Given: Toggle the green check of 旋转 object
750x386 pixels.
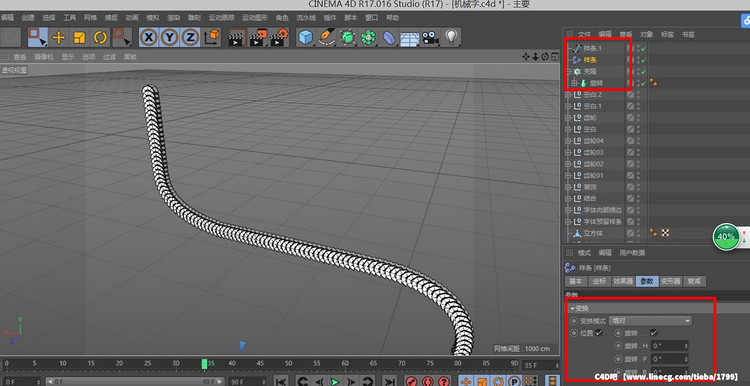Looking at the screenshot, I should tap(644, 83).
